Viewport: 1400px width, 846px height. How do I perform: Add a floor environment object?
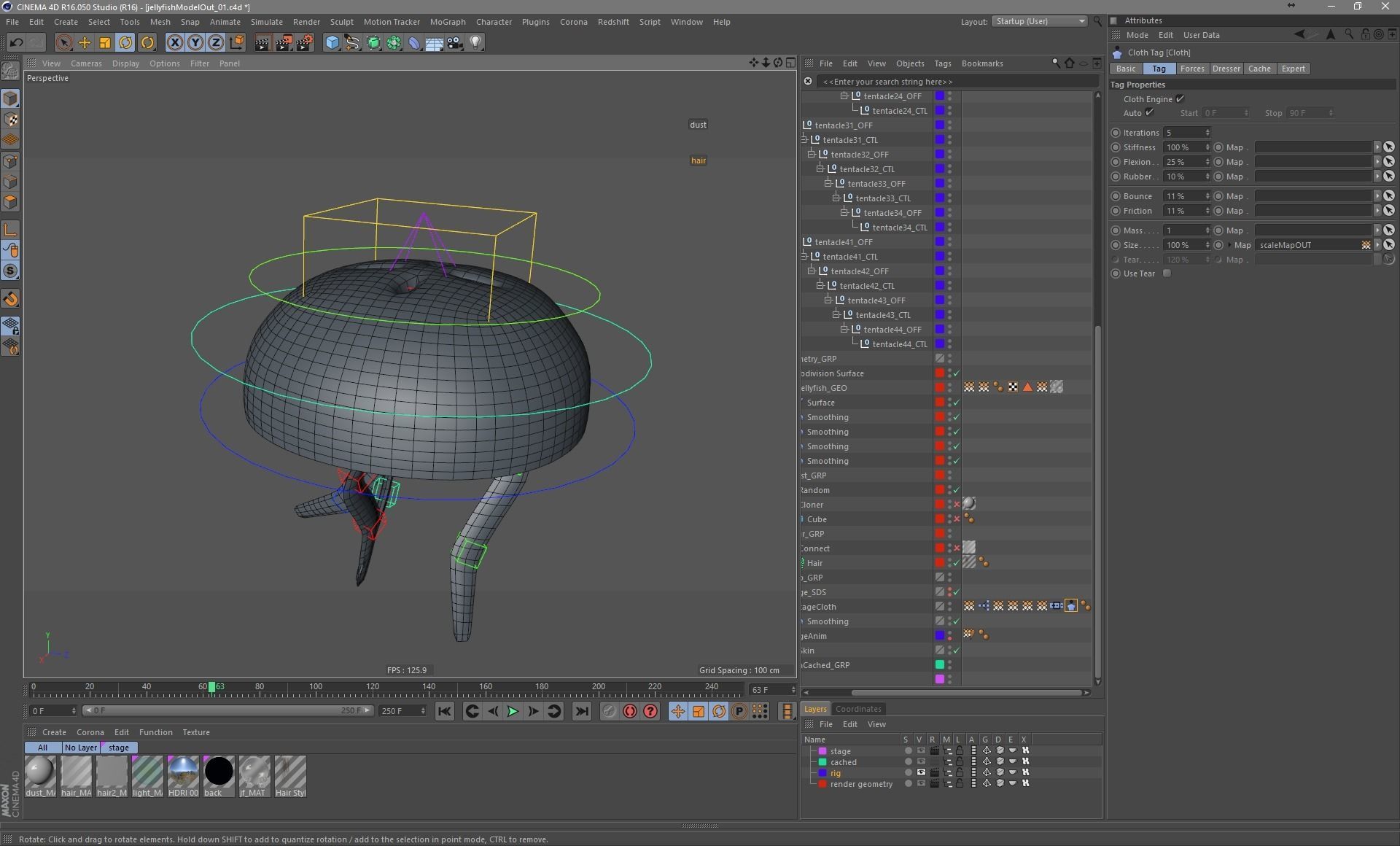point(435,42)
